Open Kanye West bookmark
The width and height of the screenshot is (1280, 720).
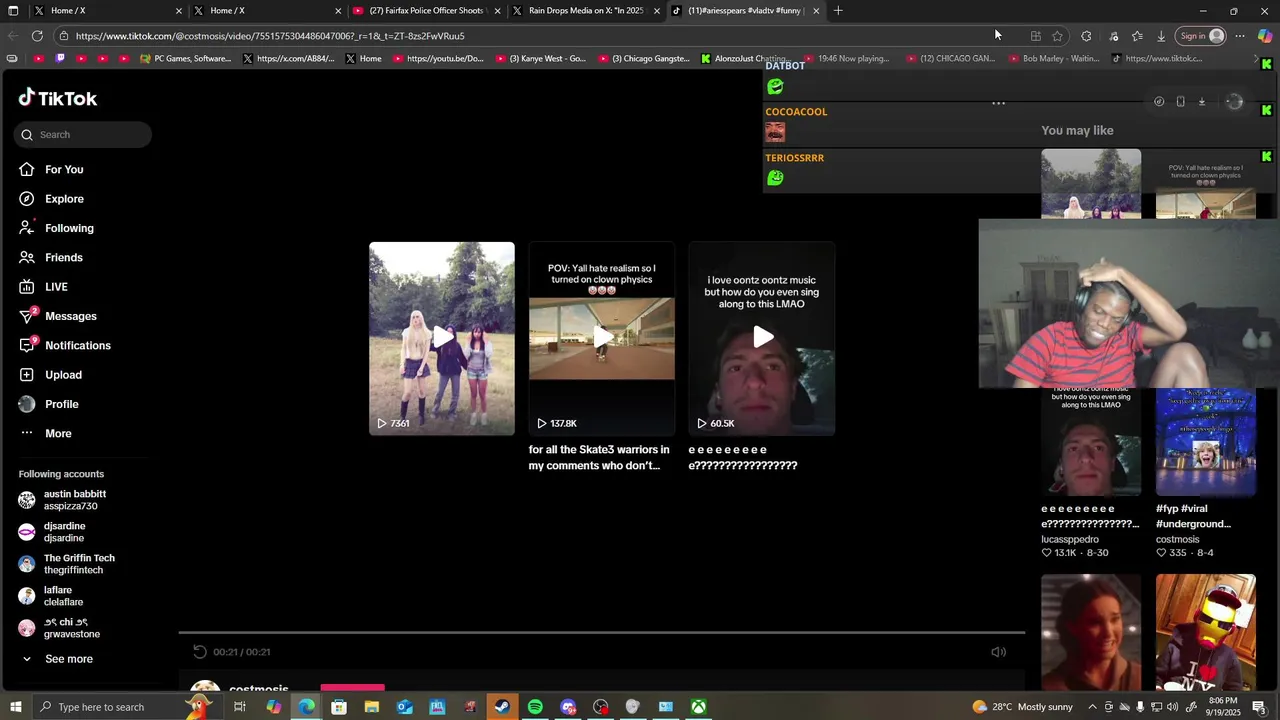[541, 59]
